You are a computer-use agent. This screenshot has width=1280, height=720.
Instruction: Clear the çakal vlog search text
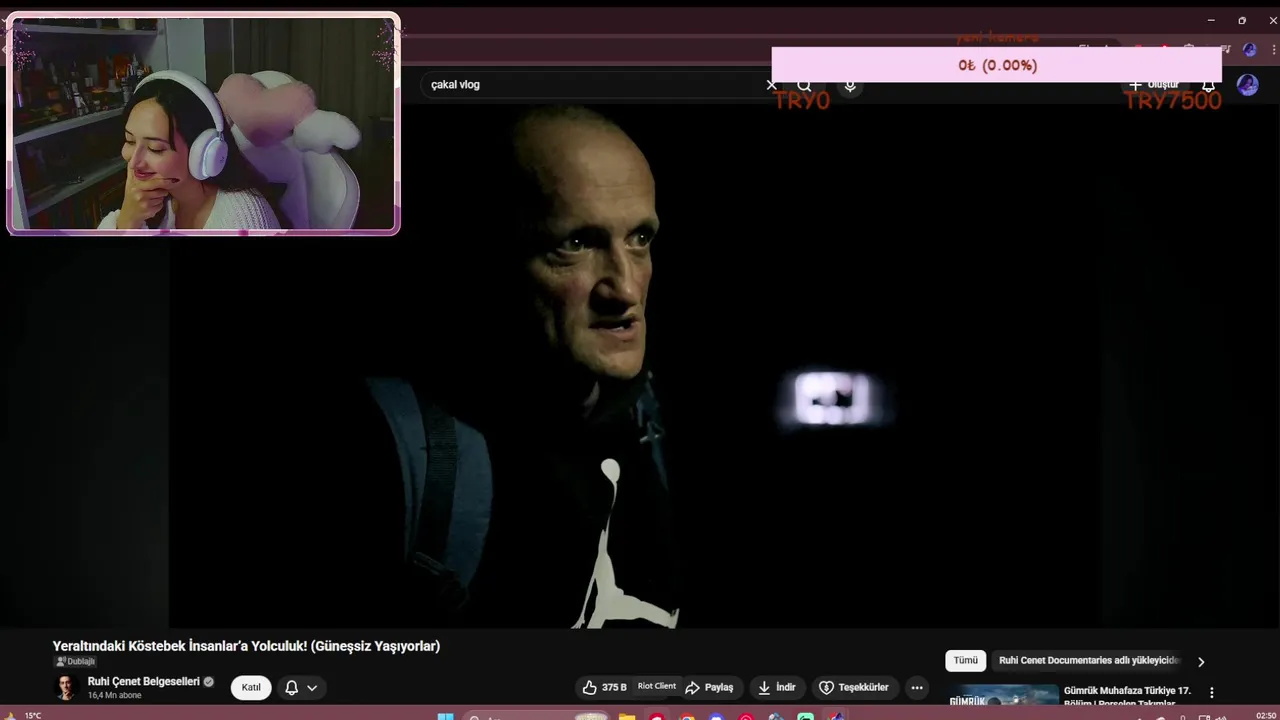pos(771,85)
